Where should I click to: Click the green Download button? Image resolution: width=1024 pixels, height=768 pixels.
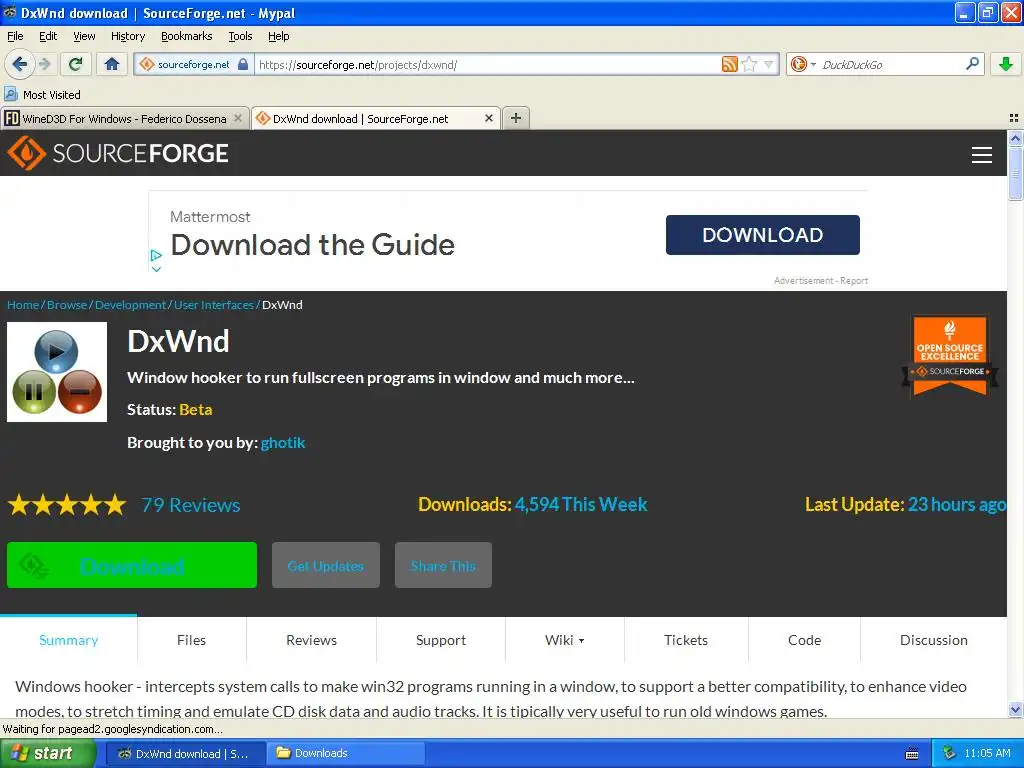[x=132, y=565]
